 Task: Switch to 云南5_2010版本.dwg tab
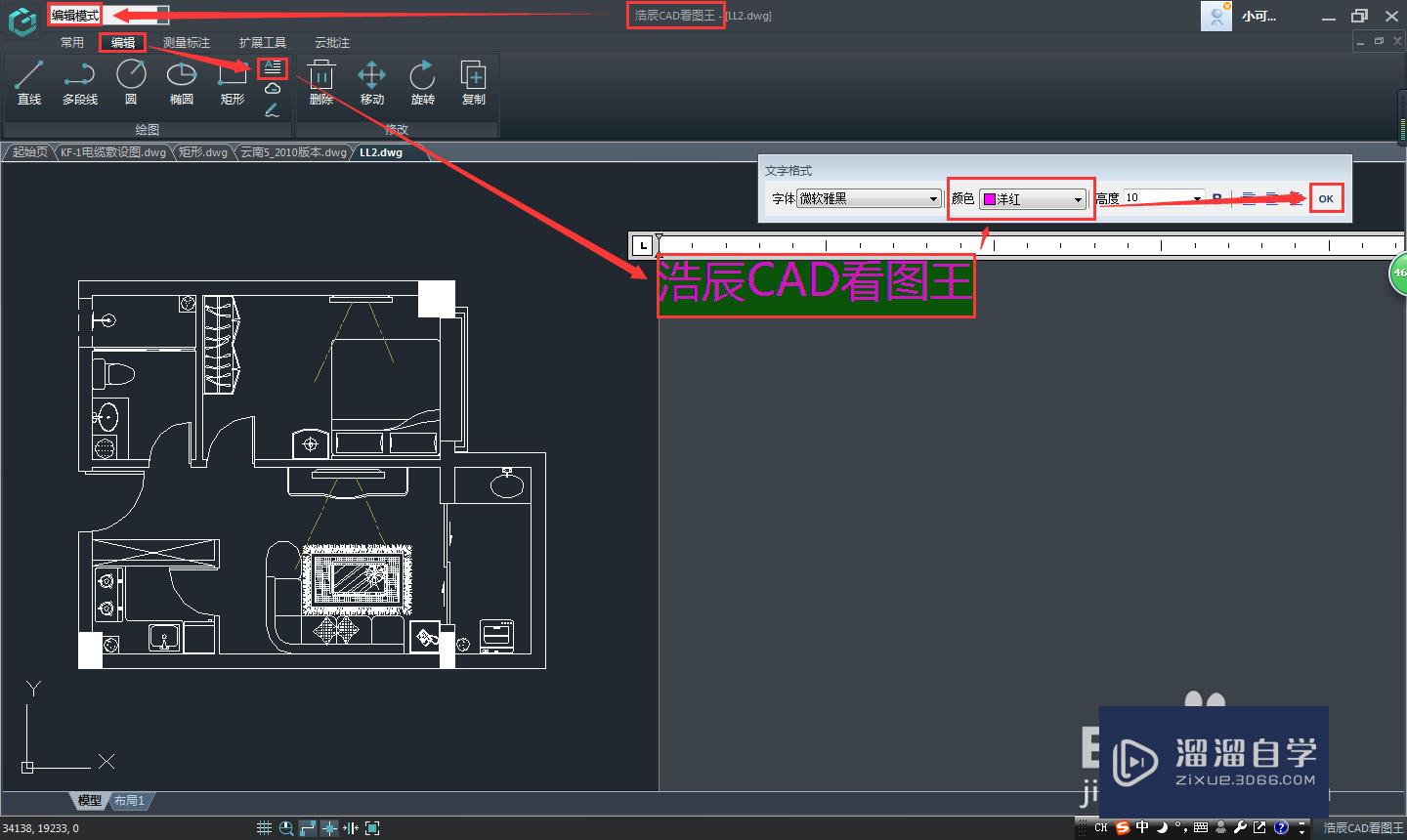[x=293, y=152]
